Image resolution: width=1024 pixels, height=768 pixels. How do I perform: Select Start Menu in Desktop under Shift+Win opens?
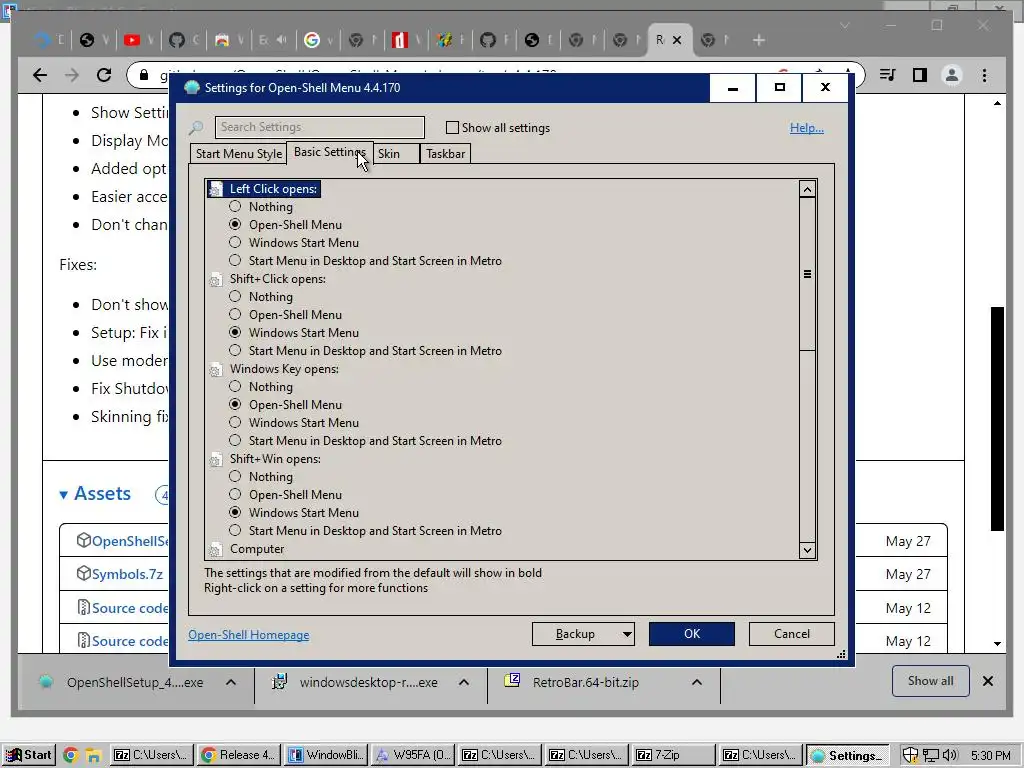point(235,530)
